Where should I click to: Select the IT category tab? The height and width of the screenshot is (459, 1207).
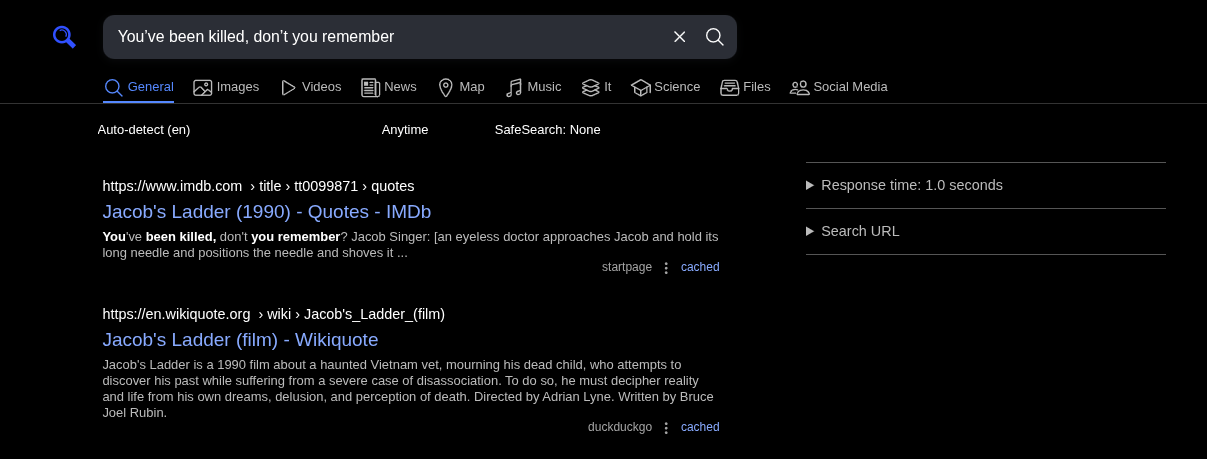tap(596, 87)
